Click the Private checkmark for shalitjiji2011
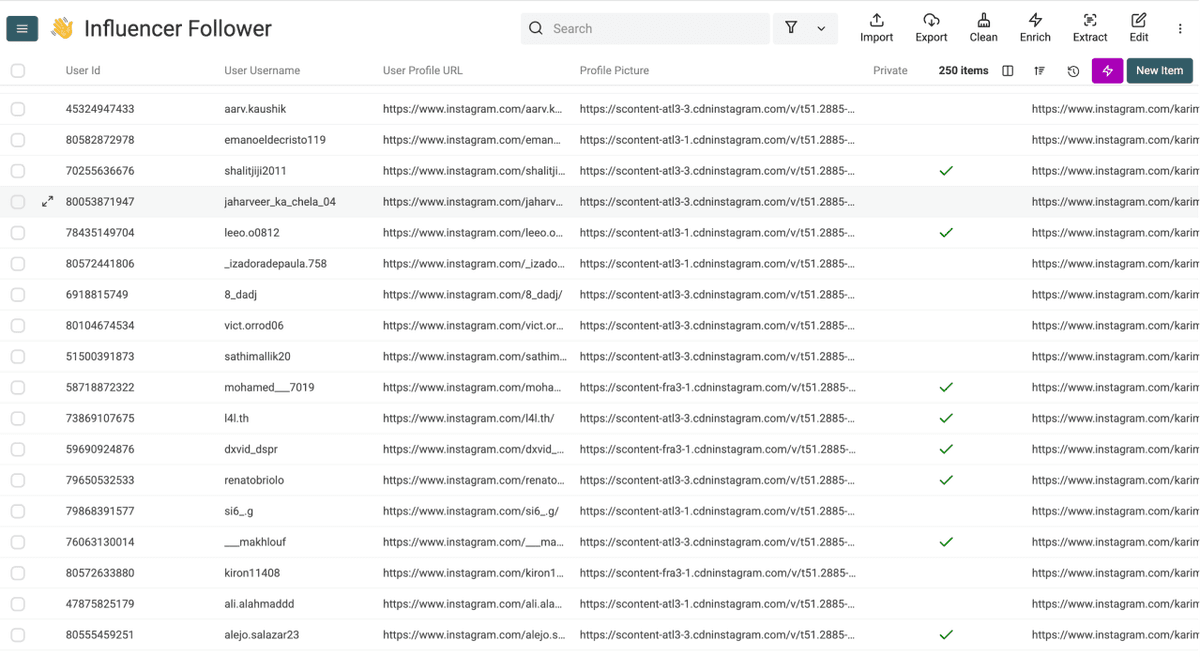Screen dimensions: 1200x657 coord(946,171)
